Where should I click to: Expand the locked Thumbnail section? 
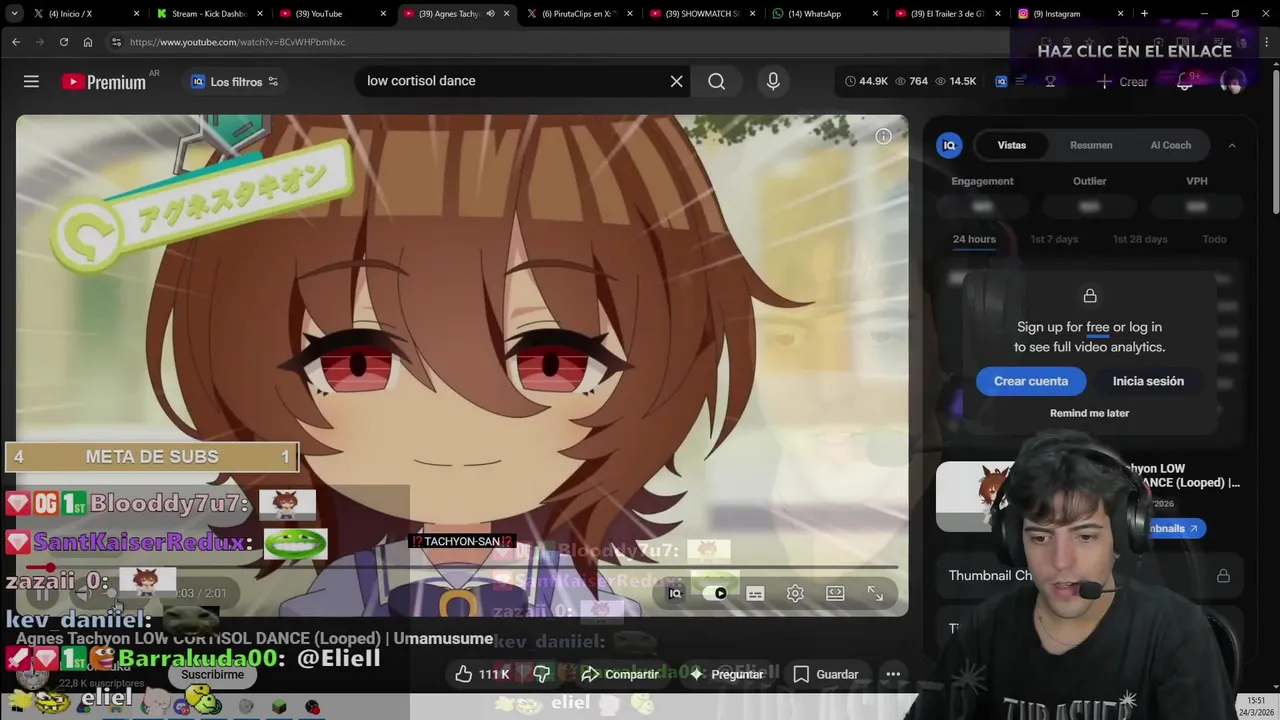[1089, 576]
